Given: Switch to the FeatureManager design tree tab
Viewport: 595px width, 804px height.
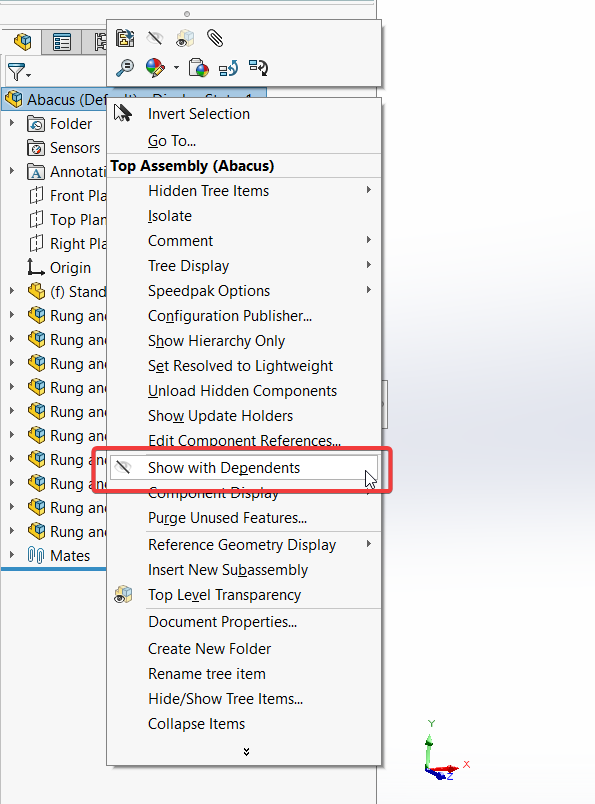Looking at the screenshot, I should click(23, 42).
